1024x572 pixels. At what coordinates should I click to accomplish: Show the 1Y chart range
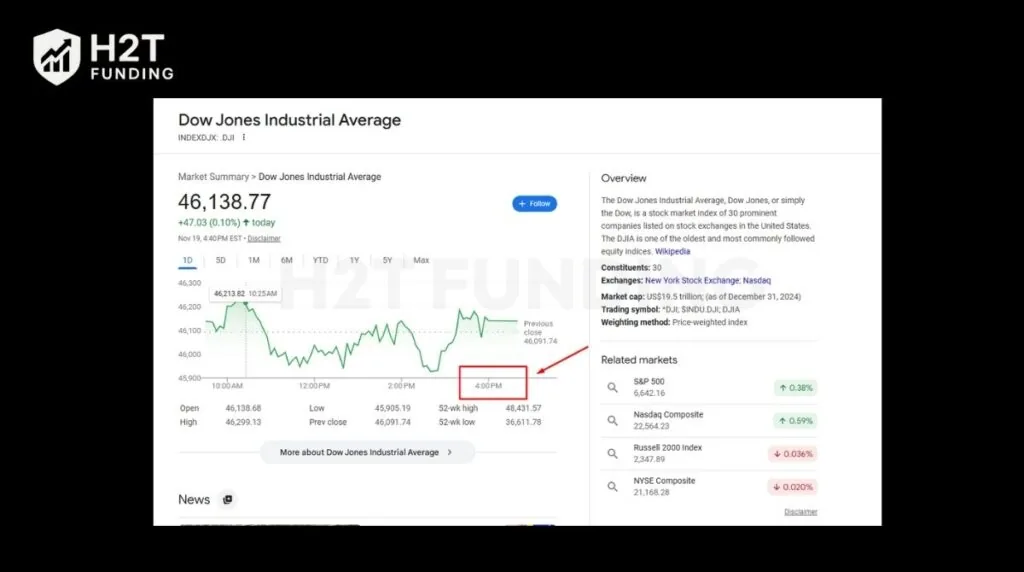click(354, 261)
